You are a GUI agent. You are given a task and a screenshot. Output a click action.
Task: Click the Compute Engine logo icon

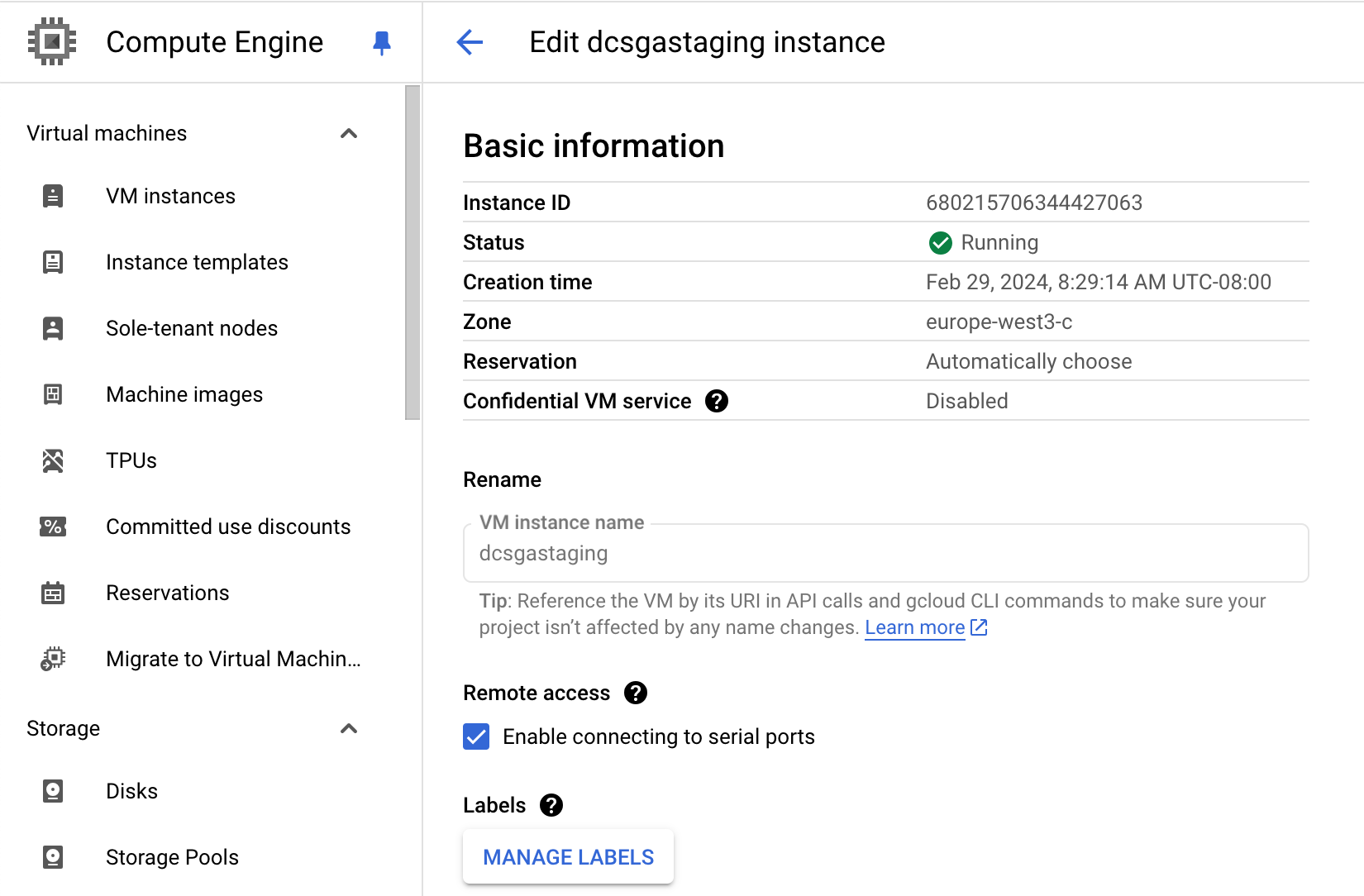(x=51, y=41)
